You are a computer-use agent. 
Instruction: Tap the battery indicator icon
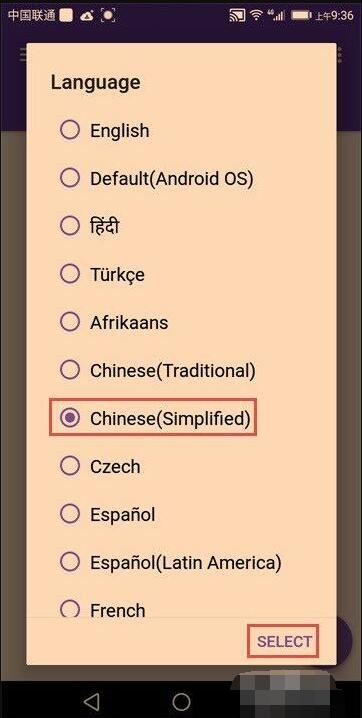(302, 15)
